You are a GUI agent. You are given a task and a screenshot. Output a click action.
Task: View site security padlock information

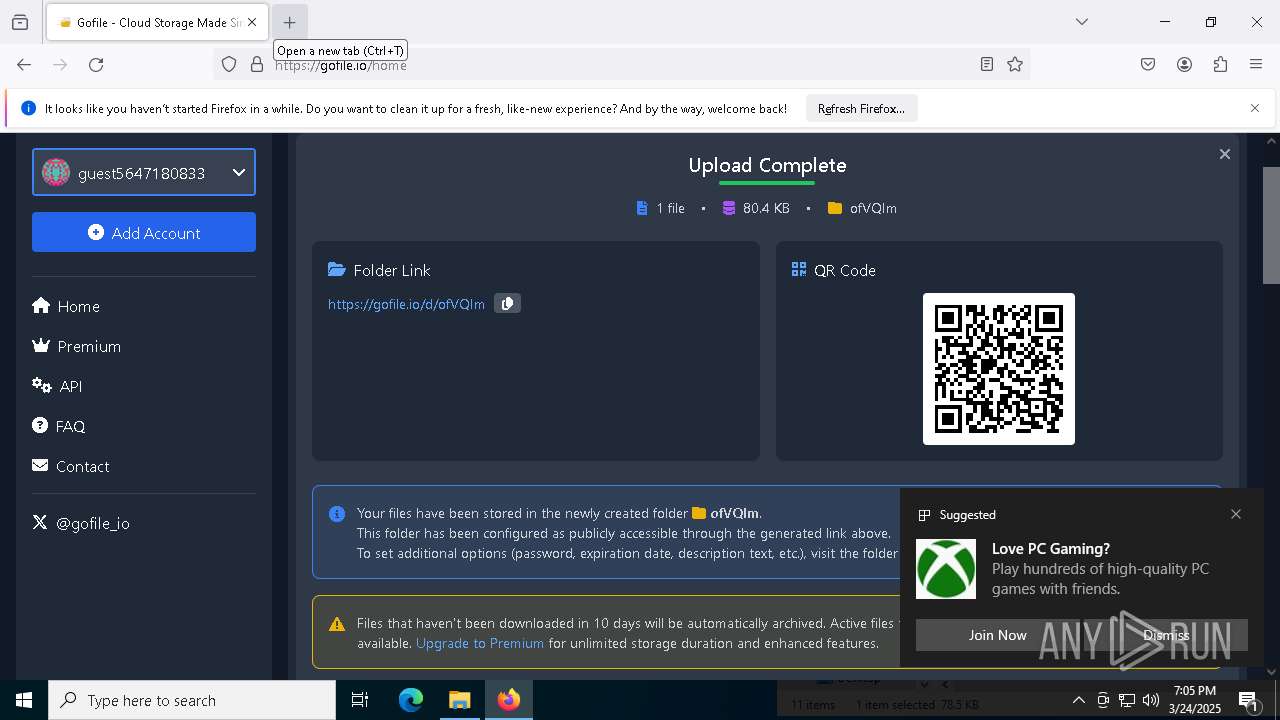(x=257, y=65)
